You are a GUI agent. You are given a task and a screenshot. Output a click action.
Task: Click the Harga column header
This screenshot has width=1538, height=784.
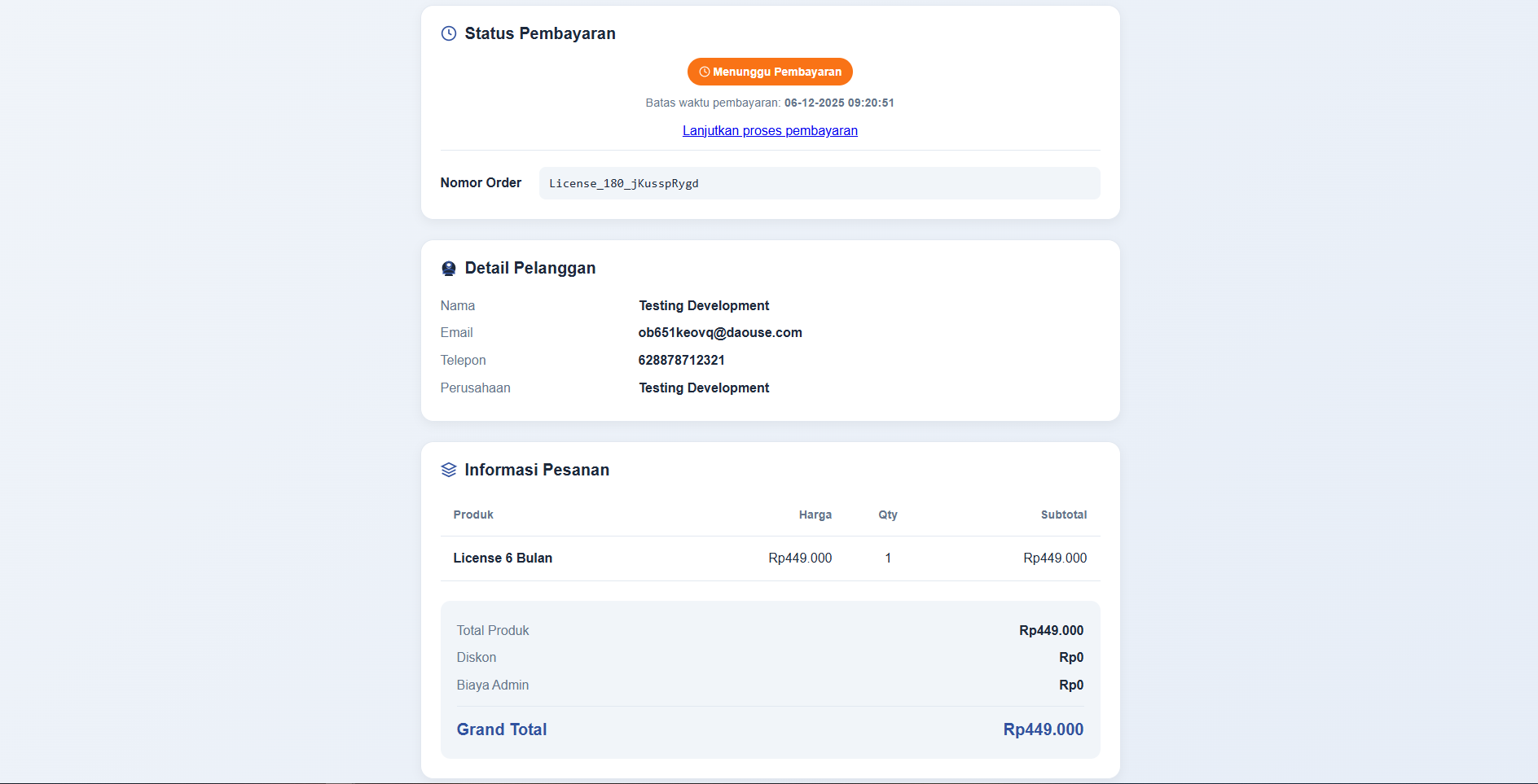(x=815, y=515)
